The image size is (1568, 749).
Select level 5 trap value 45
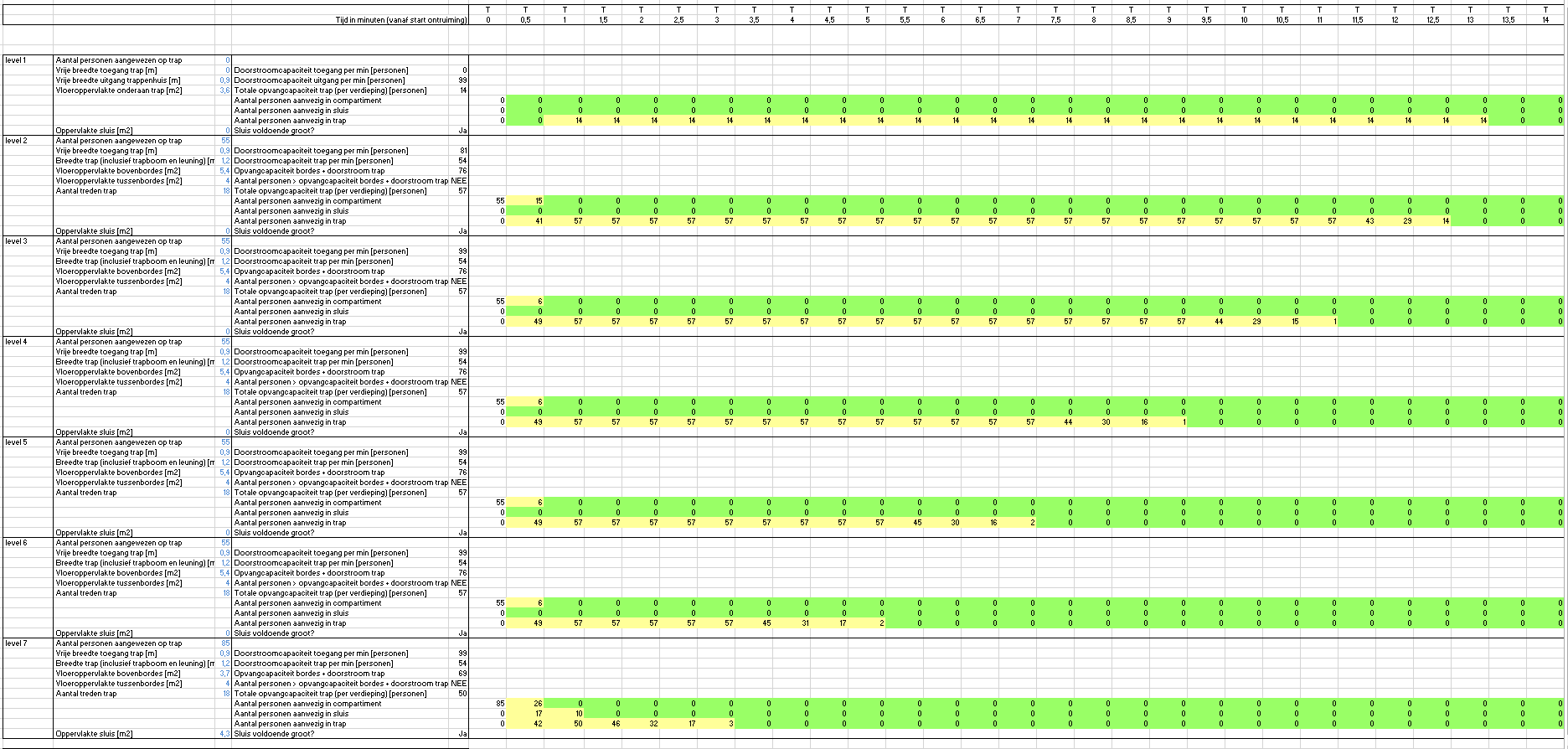coord(917,523)
